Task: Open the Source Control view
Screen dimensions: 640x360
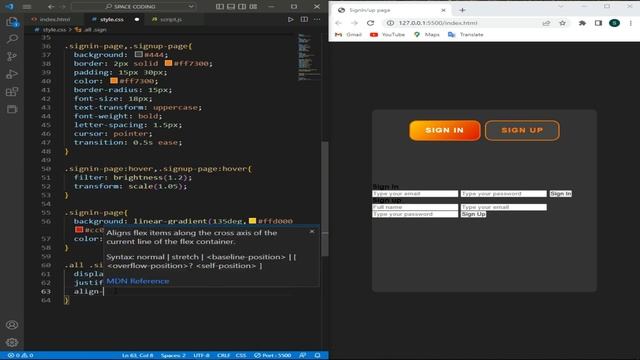Action: click(12, 56)
